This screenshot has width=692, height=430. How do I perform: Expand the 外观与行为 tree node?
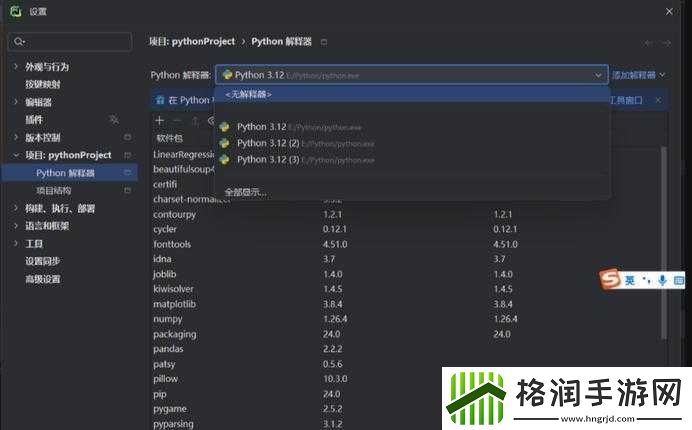coord(15,67)
